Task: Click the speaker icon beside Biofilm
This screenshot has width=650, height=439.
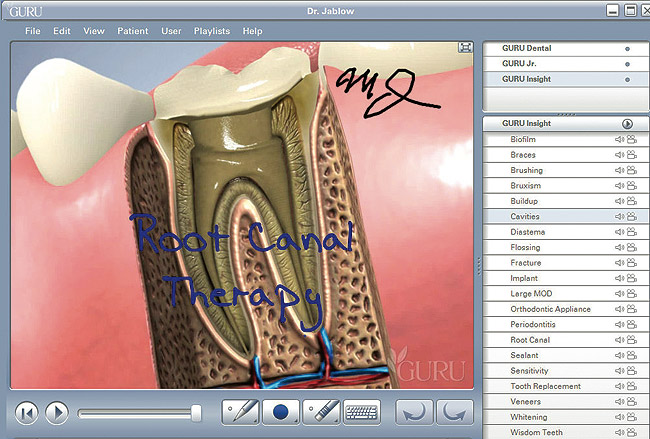Action: point(620,140)
